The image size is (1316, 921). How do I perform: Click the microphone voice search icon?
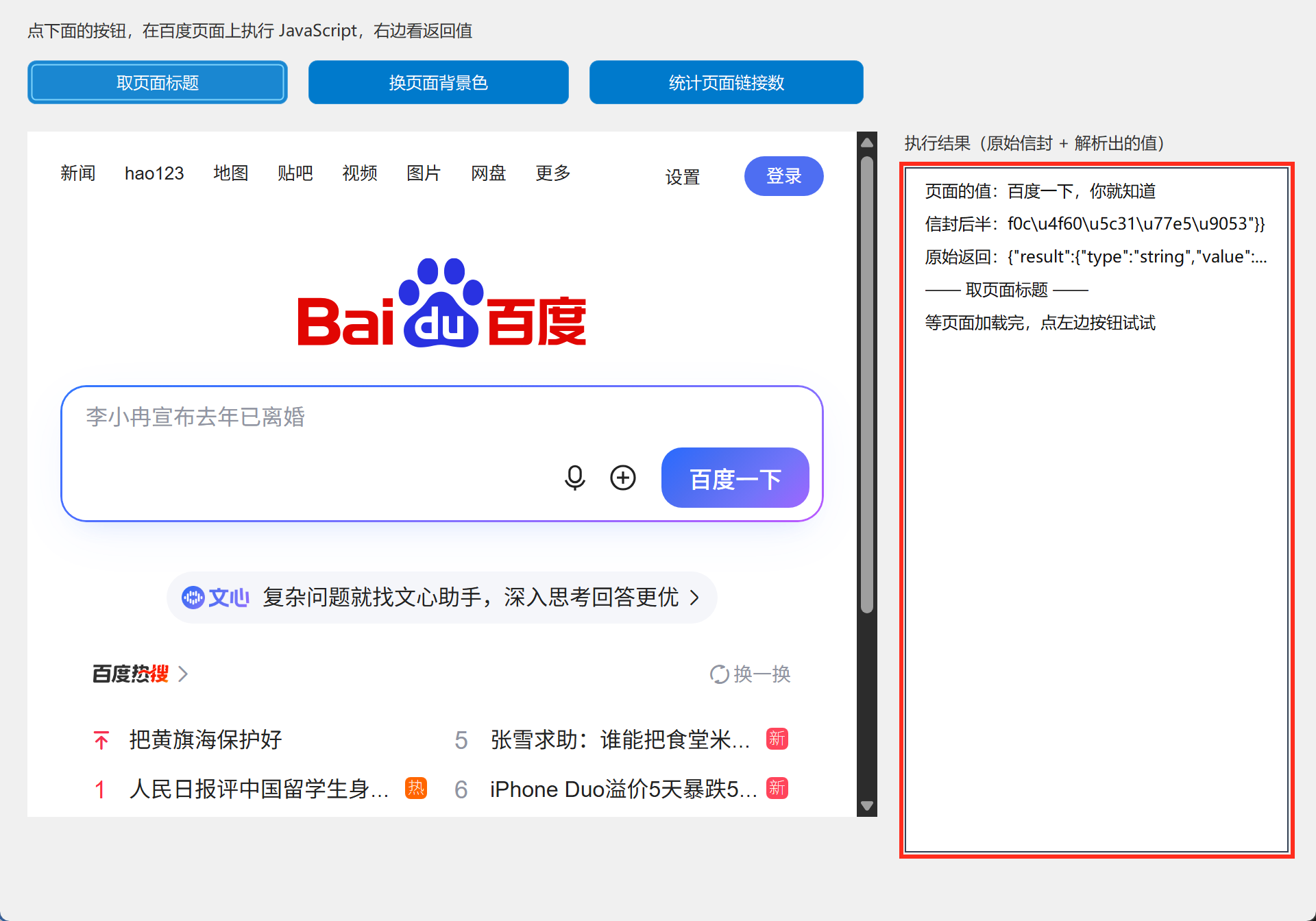pos(575,478)
